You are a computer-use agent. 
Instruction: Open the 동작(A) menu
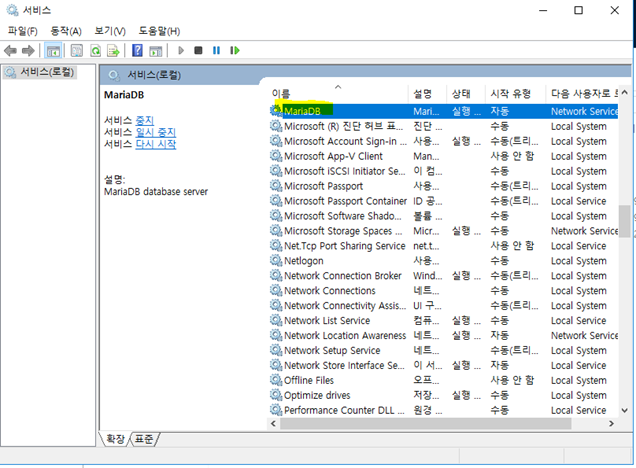click(x=66, y=31)
